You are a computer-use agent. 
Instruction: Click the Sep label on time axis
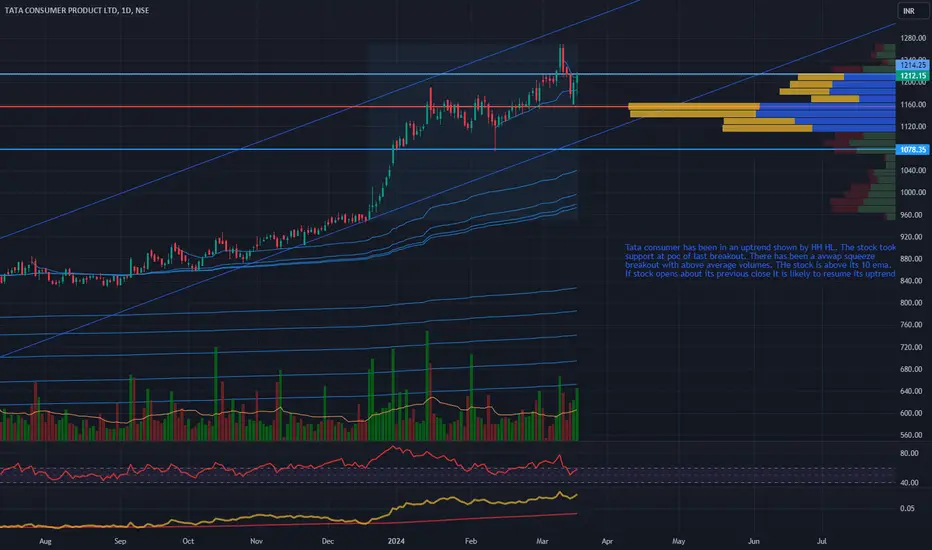pyautogui.click(x=120, y=541)
